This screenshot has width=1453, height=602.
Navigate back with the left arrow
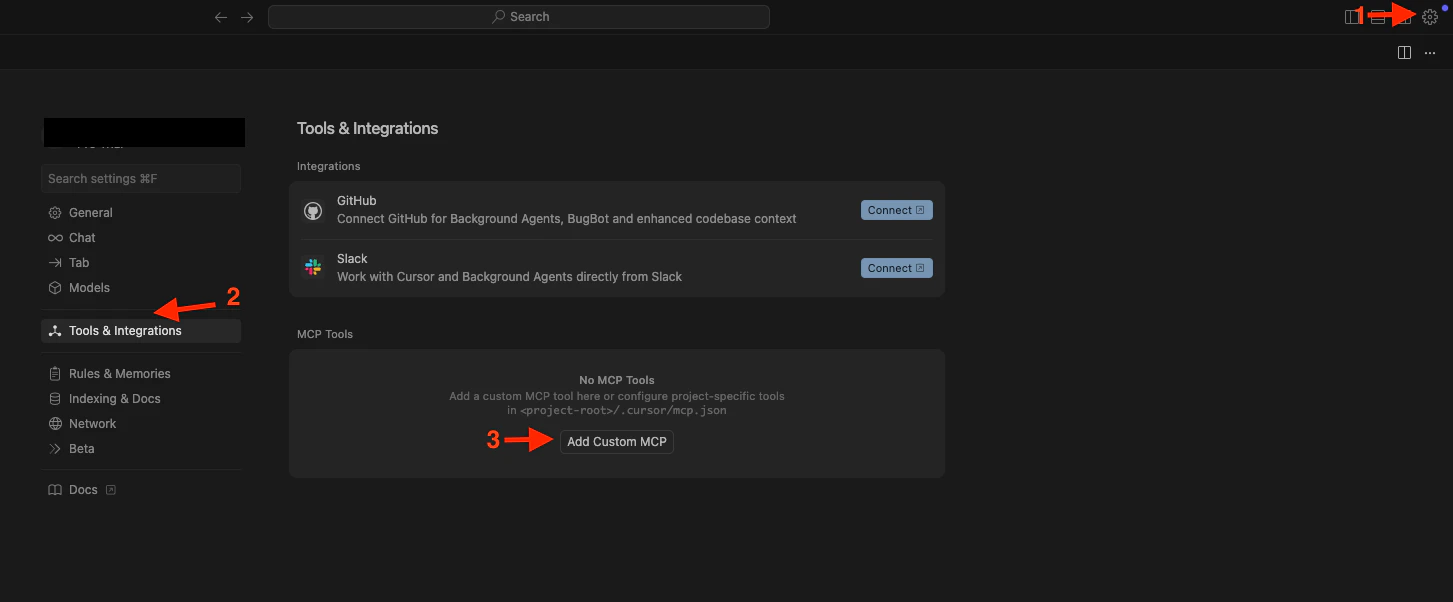(x=221, y=16)
